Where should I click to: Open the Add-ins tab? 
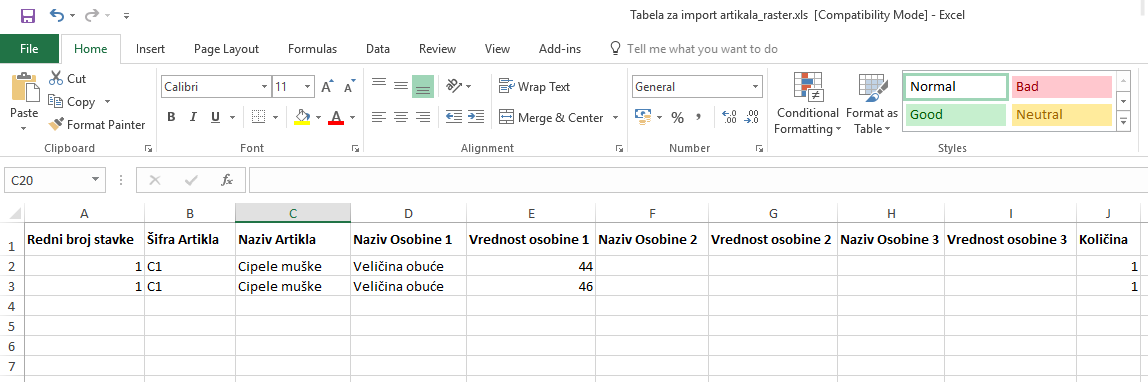[x=560, y=49]
